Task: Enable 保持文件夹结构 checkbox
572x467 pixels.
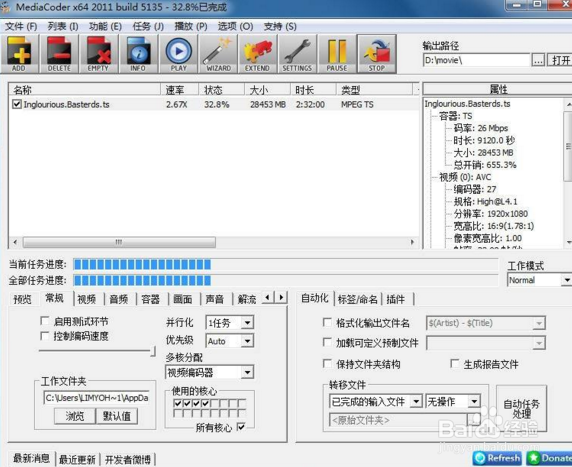Action: click(x=327, y=363)
